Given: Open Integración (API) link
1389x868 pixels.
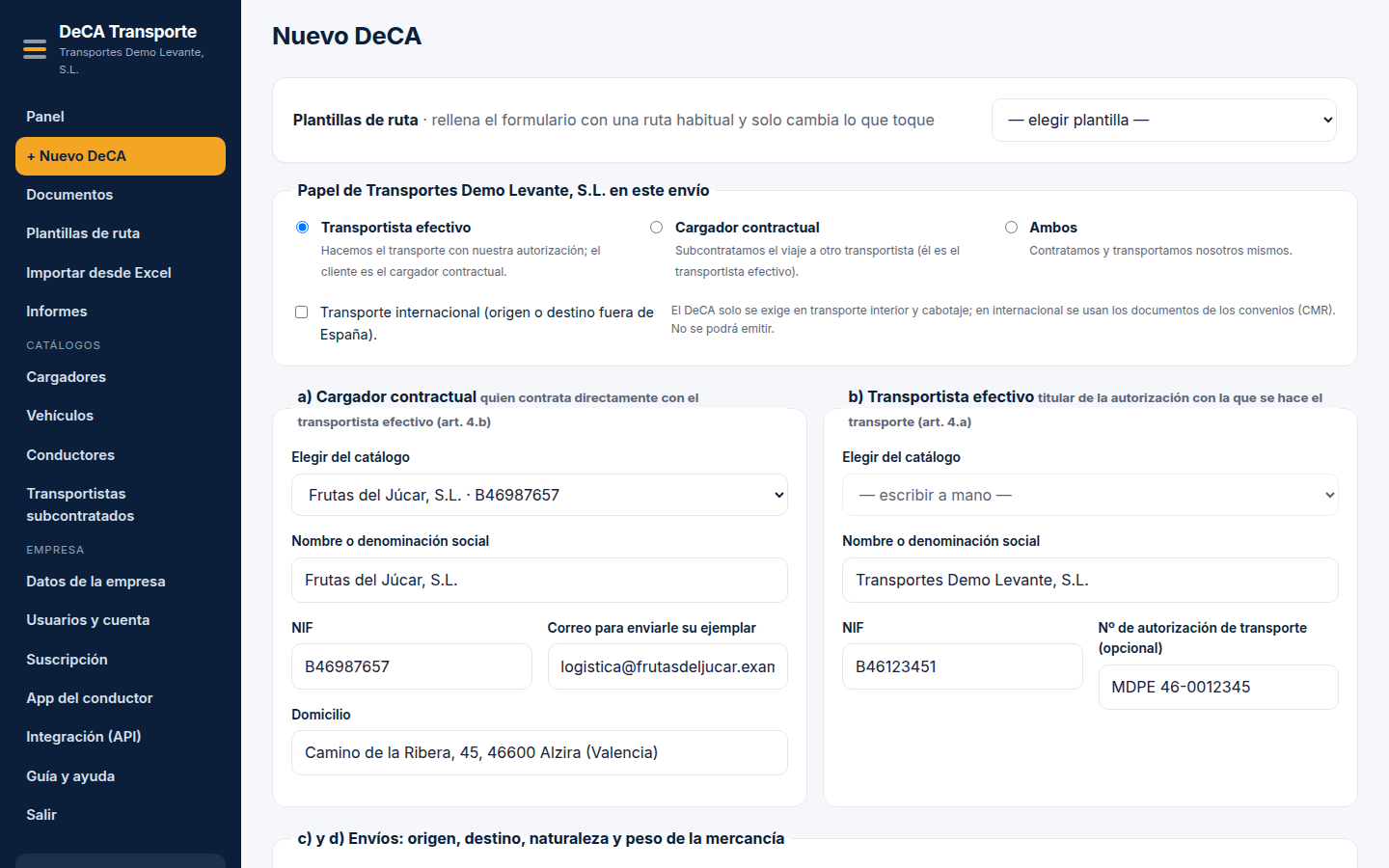Looking at the screenshot, I should coord(121,737).
